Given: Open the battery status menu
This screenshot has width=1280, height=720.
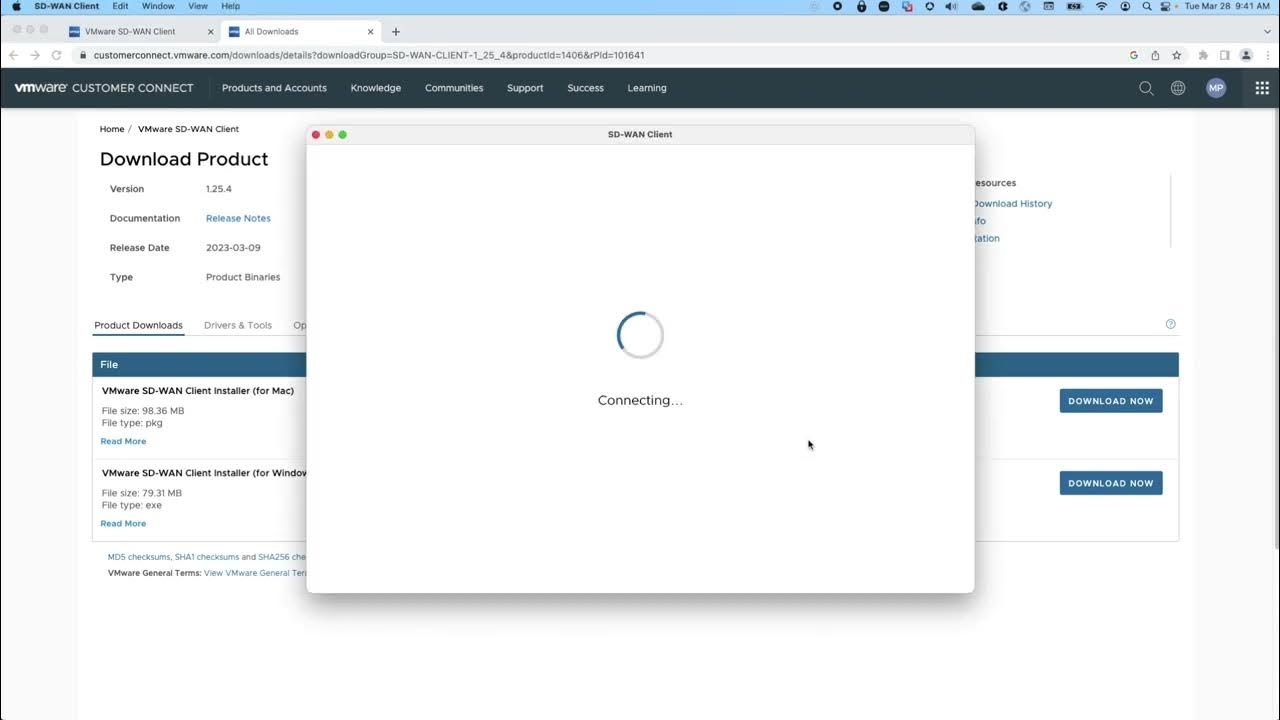Looking at the screenshot, I should point(1075,6).
